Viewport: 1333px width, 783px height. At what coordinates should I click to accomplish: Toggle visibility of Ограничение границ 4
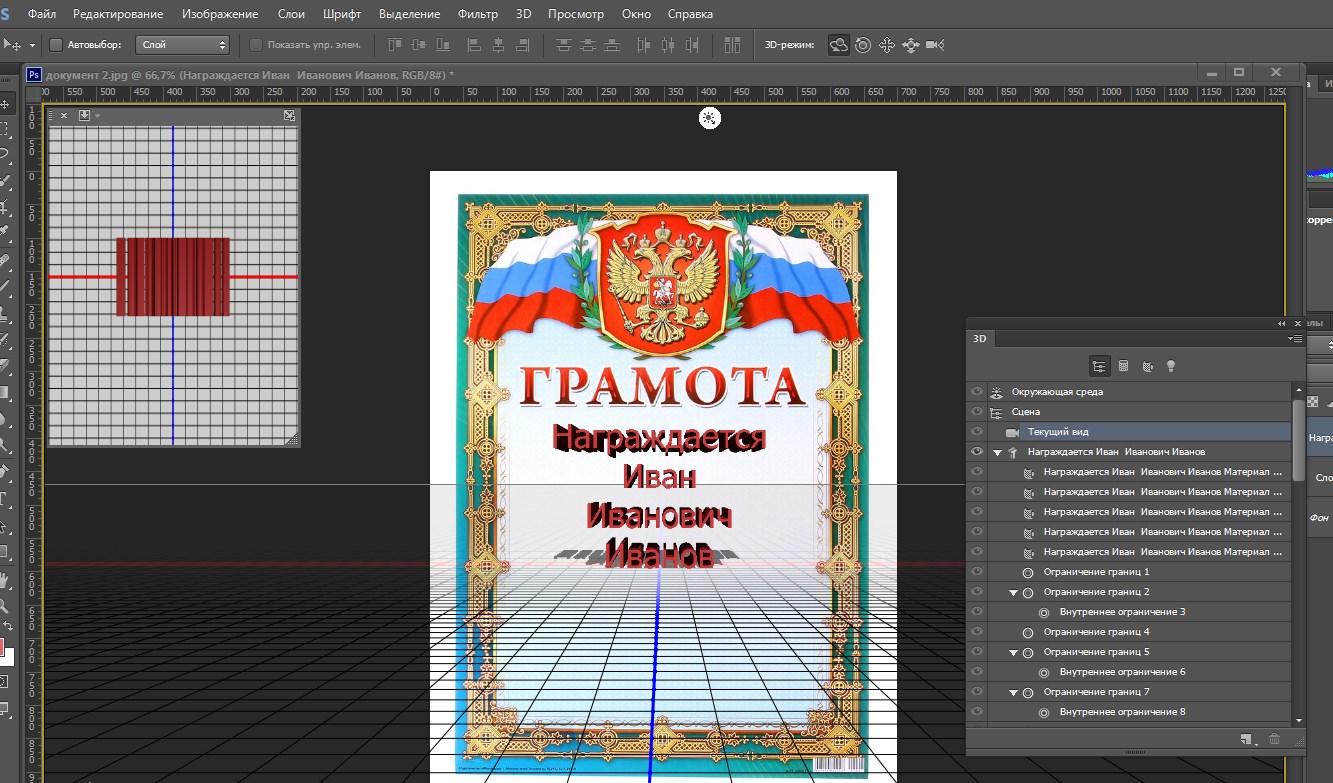pyautogui.click(x=977, y=631)
